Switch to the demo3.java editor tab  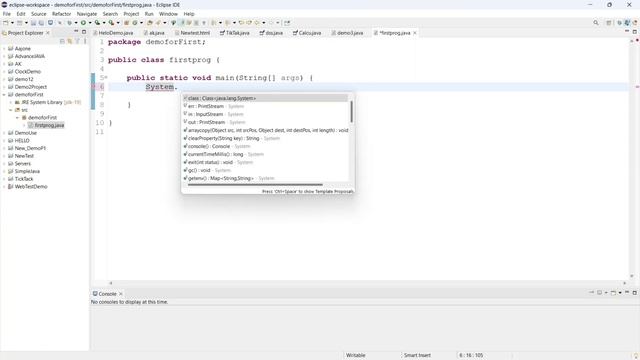click(x=347, y=33)
